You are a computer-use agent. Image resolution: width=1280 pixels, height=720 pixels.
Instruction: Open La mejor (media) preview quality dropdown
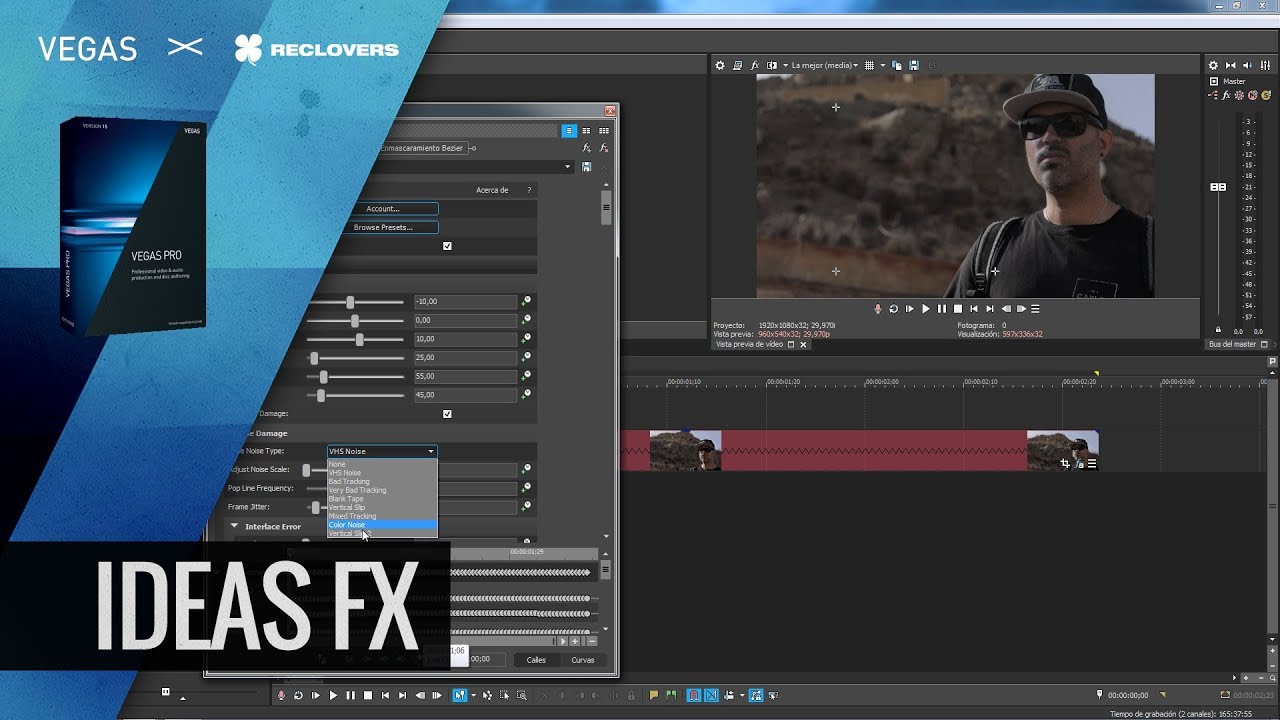[x=824, y=65]
